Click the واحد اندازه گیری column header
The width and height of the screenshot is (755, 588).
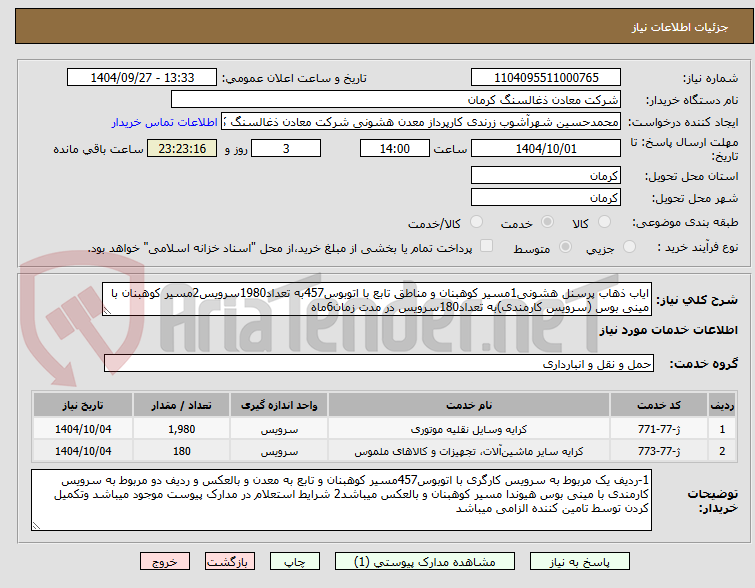point(279,405)
